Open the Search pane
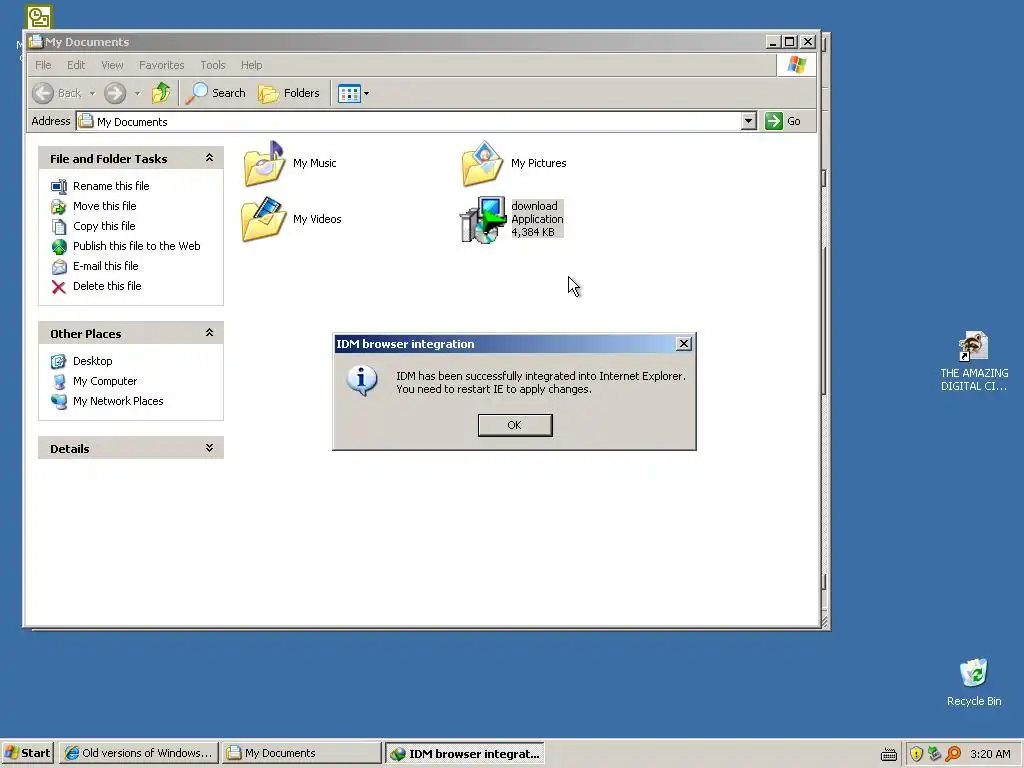 point(216,93)
